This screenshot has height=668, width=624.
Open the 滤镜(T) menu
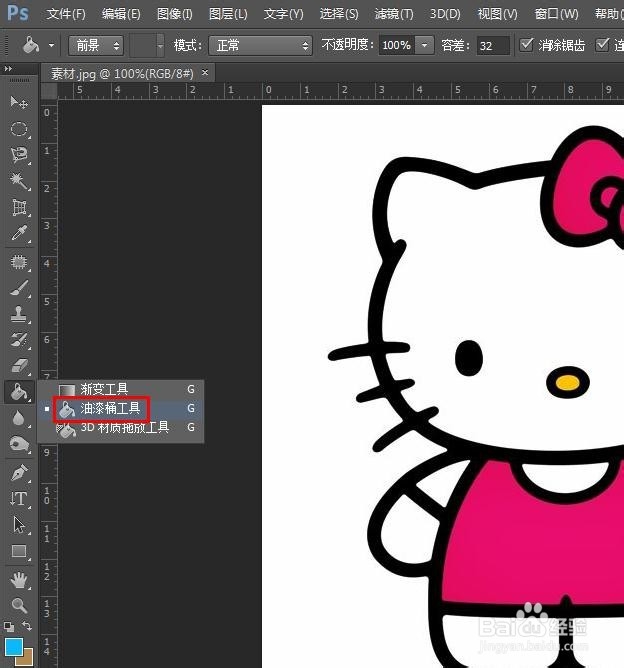click(x=394, y=14)
